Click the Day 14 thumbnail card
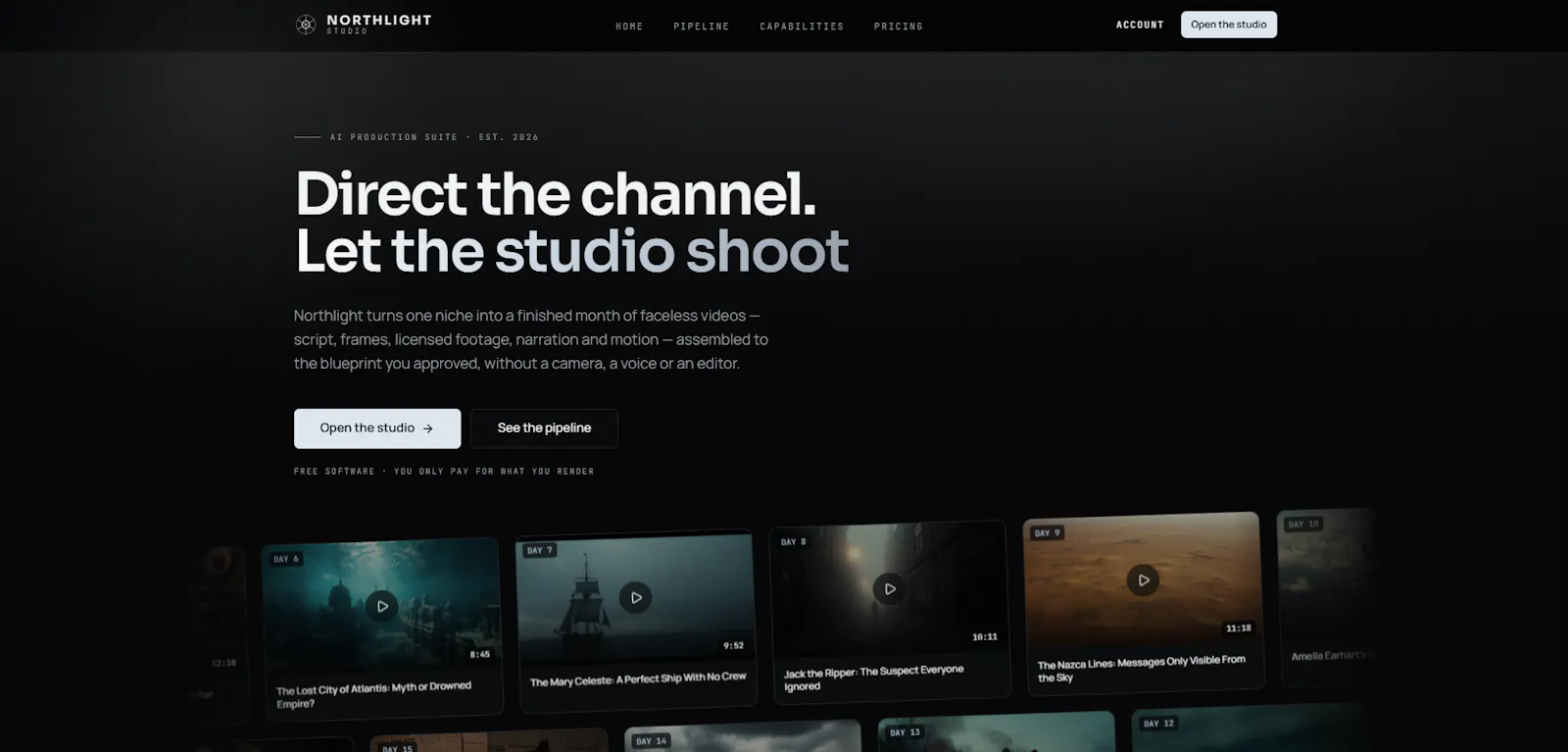Viewport: 1568px width, 752px height. [x=743, y=736]
